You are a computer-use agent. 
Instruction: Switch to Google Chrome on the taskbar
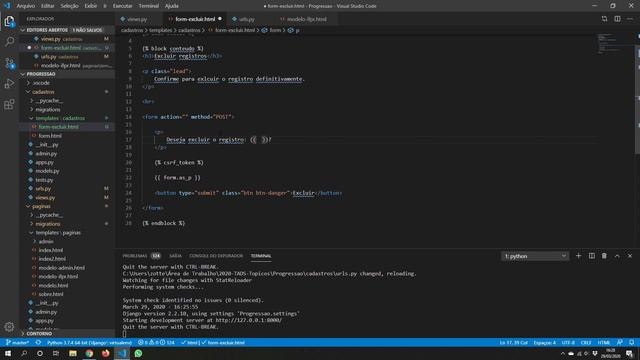(89, 353)
